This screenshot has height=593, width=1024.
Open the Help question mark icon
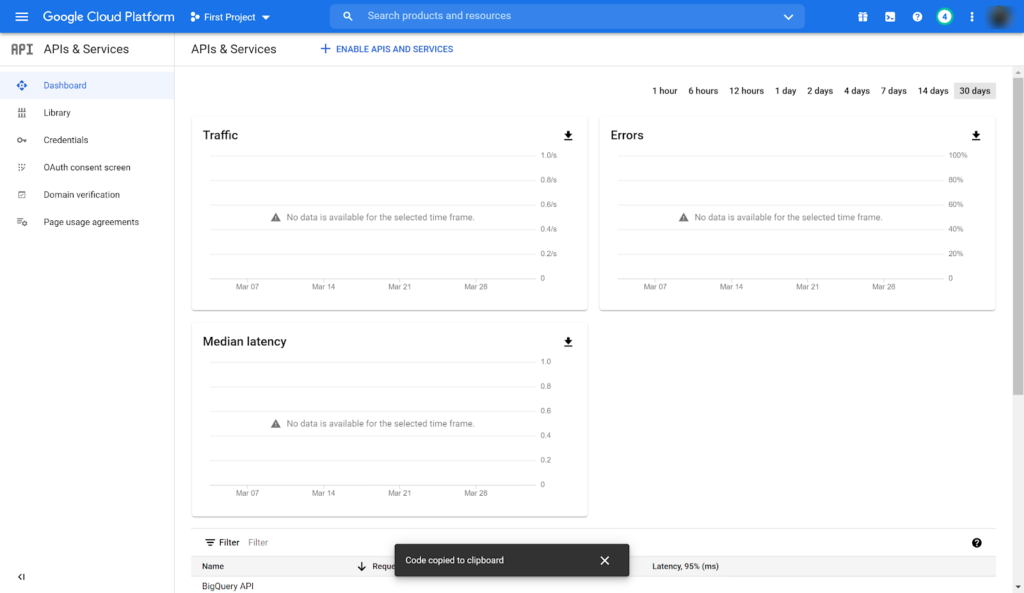(918, 17)
